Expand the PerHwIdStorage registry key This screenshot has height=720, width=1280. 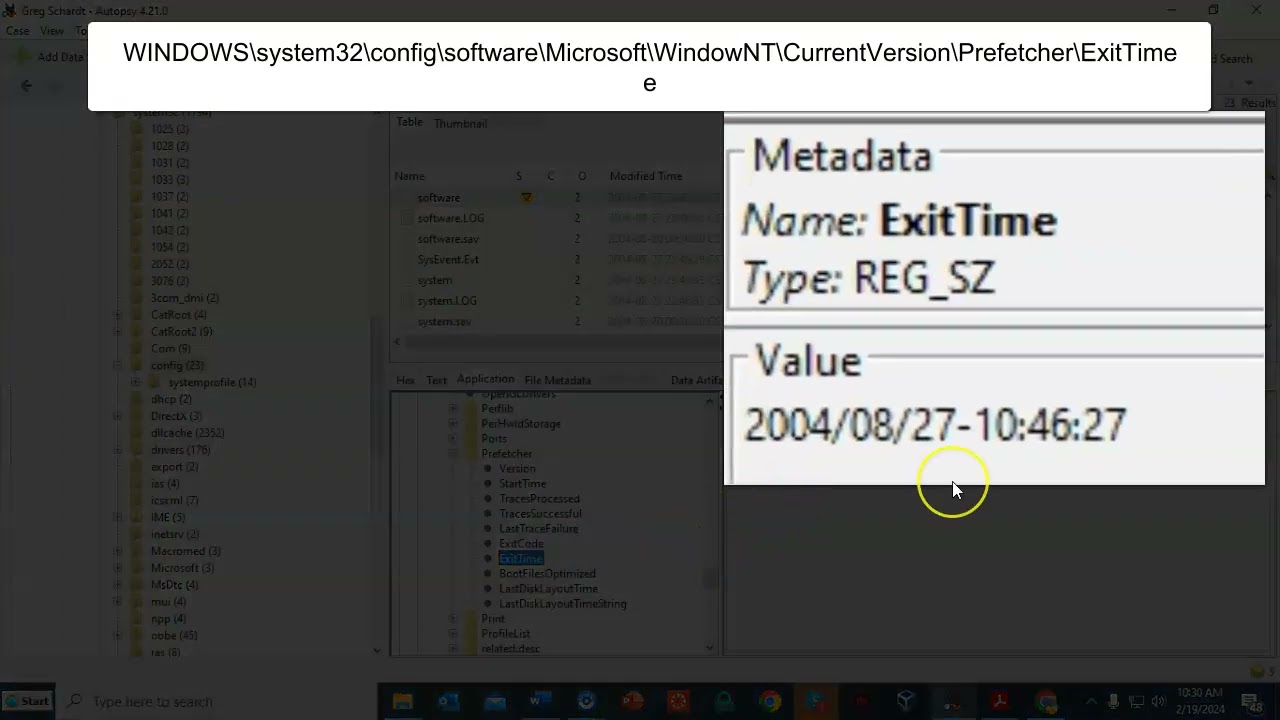pyautogui.click(x=453, y=424)
